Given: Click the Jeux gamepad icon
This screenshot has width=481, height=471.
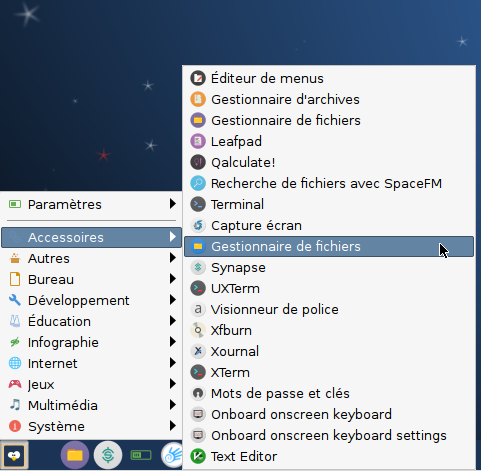Looking at the screenshot, I should (x=15, y=384).
